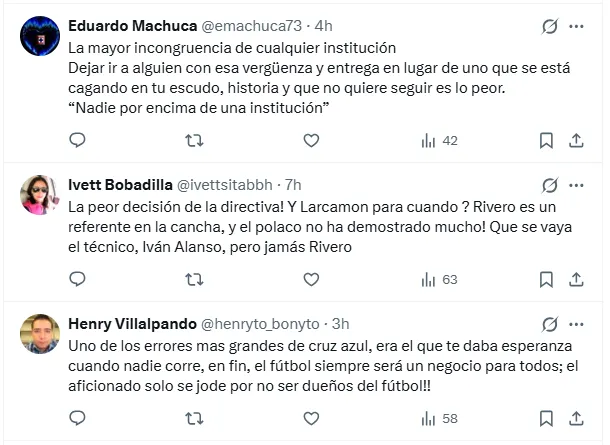Screen dimensions: 610x445
Task: View analytics showing 42 views
Action: (439, 141)
